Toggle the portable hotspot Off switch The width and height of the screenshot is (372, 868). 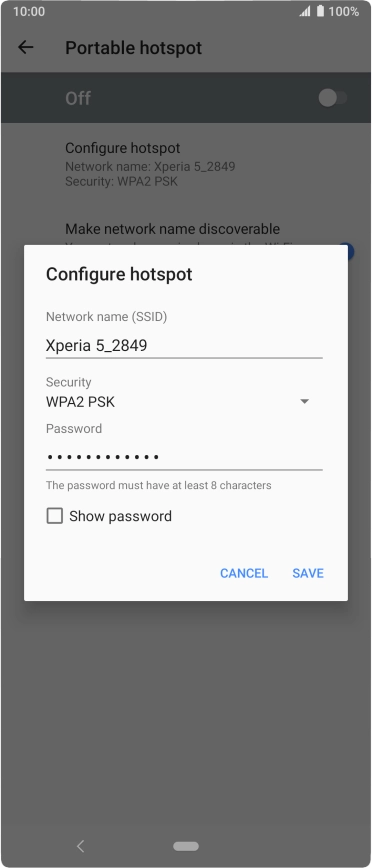click(x=333, y=99)
